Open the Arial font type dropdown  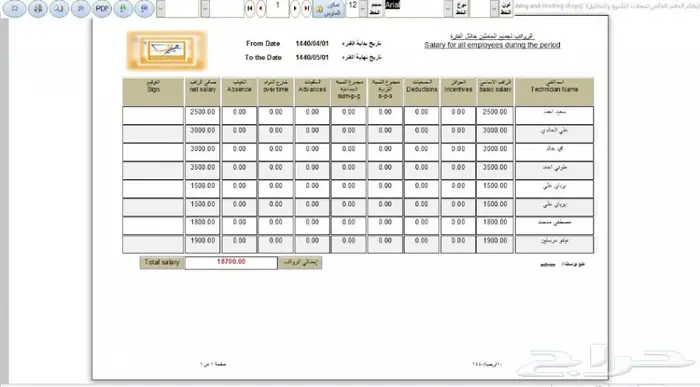pos(448,8)
